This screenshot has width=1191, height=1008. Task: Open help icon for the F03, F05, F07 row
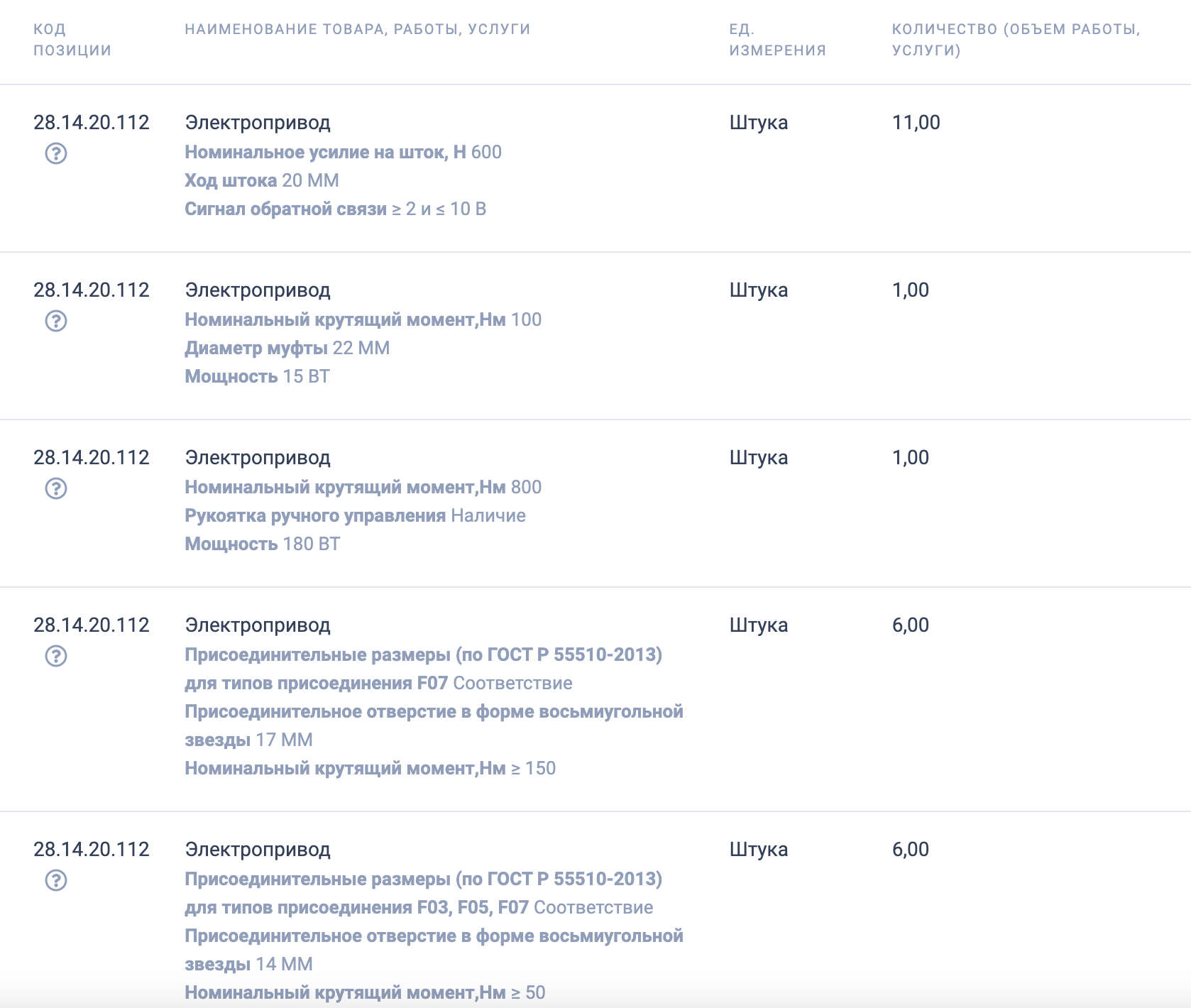click(56, 880)
